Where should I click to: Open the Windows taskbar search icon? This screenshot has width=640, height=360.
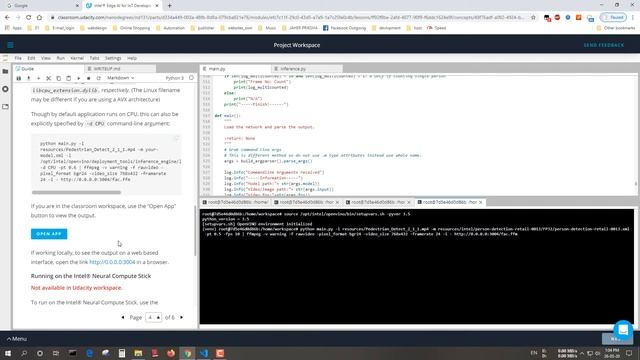point(24,353)
